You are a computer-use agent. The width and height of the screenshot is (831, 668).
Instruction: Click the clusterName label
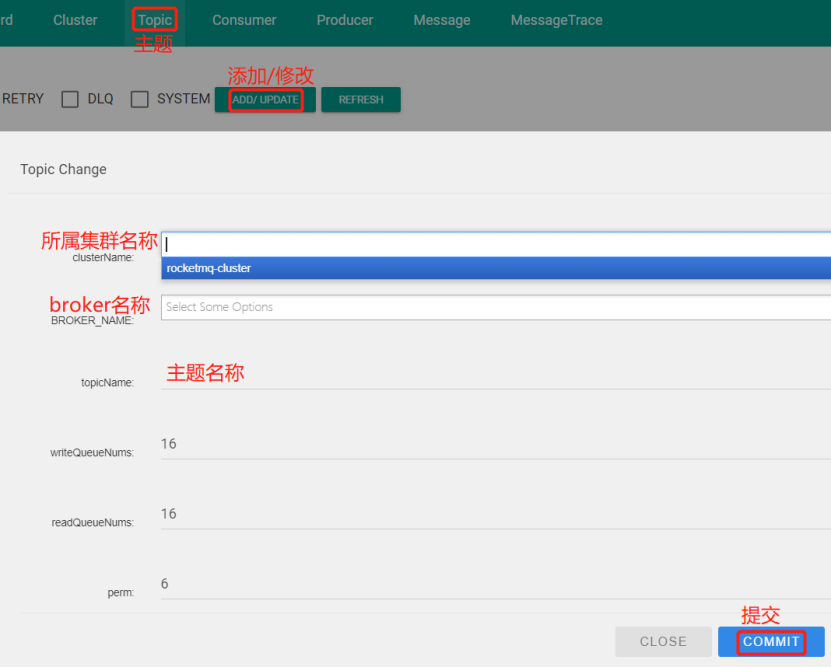(103, 258)
